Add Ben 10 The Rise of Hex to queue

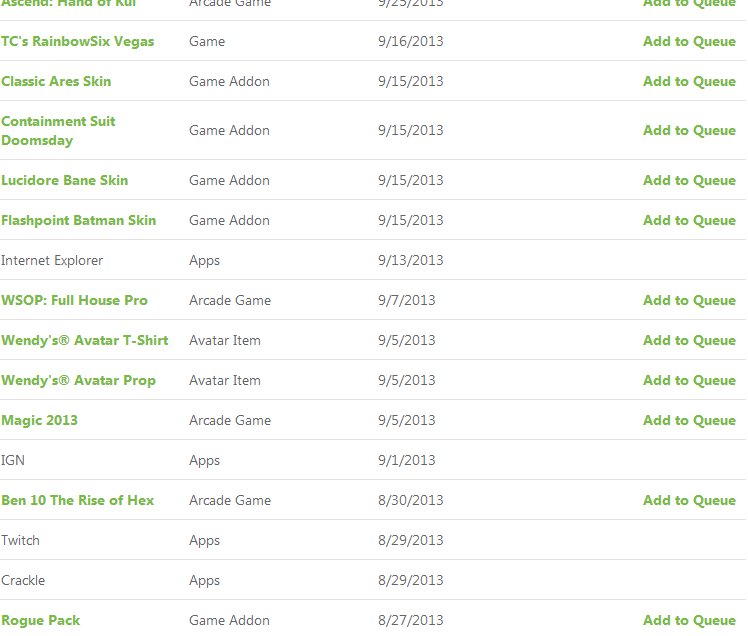(689, 500)
